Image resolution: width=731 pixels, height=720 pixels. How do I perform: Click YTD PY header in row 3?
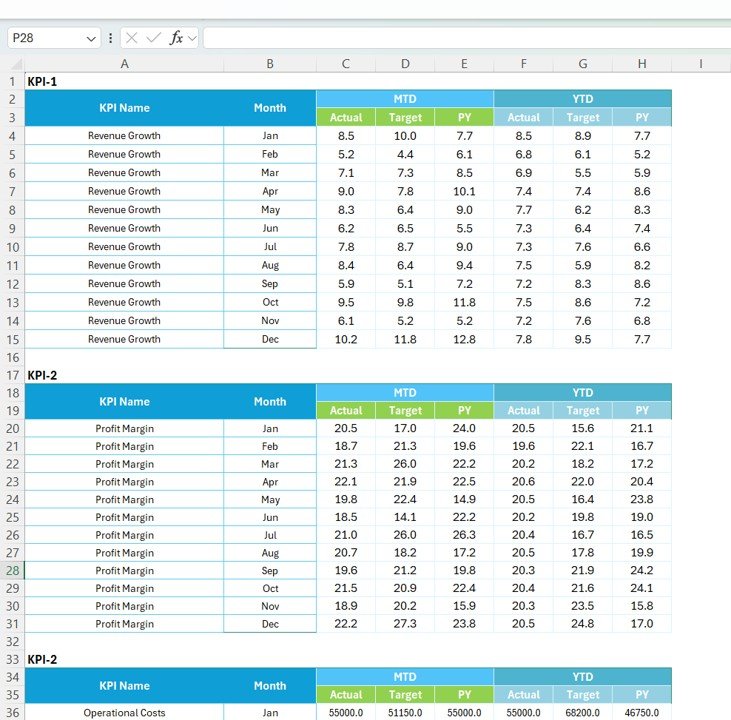tap(642, 117)
